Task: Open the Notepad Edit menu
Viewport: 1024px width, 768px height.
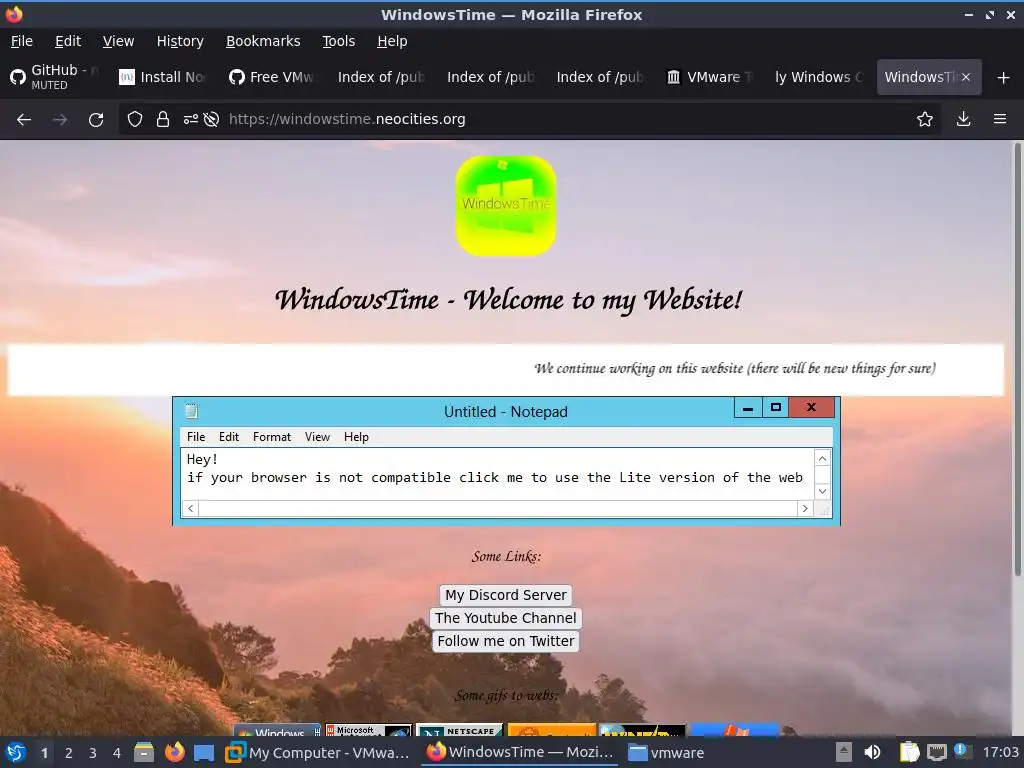Action: (229, 437)
